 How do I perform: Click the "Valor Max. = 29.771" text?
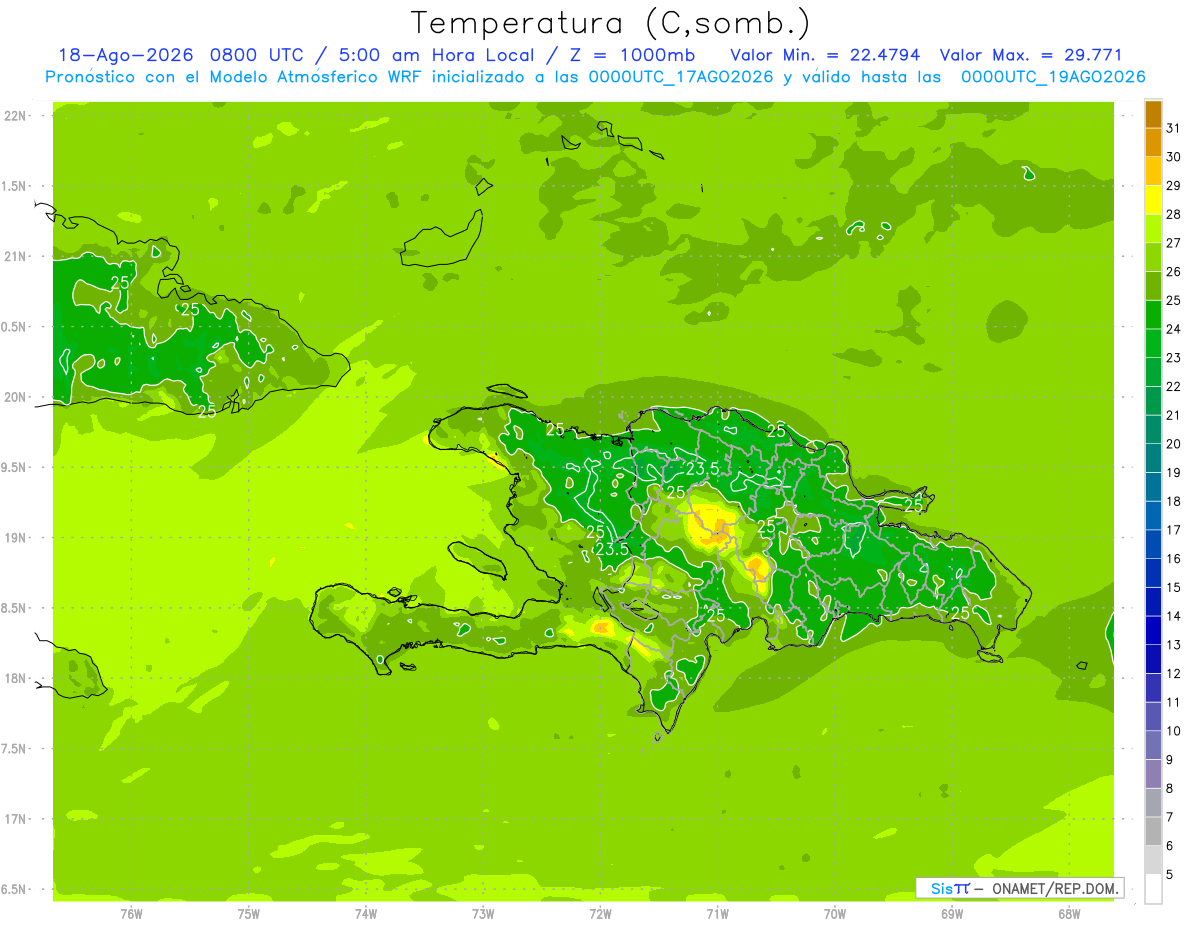(1031, 55)
